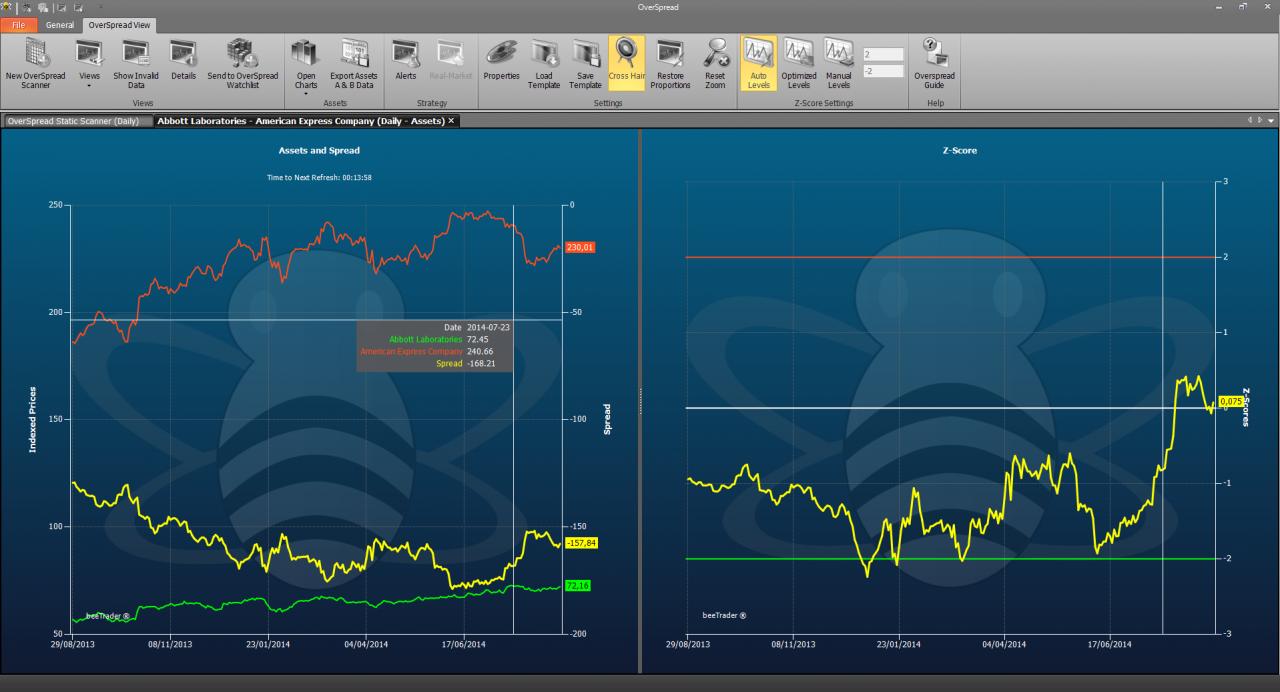This screenshot has width=1280, height=692.
Task: Switch to the General ribbon tab
Action: point(59,25)
